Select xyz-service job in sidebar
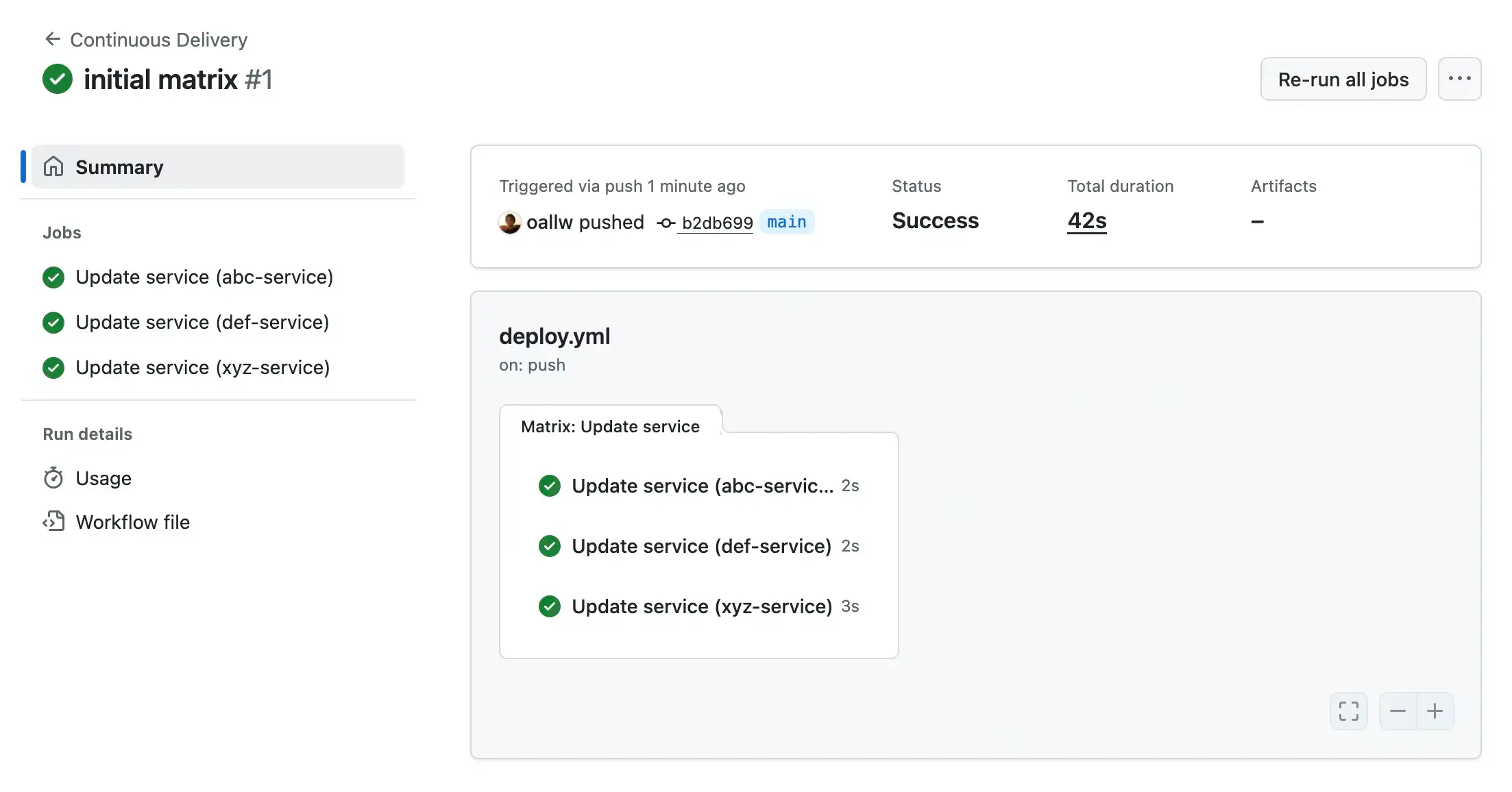The width and height of the screenshot is (1512, 792). pyautogui.click(x=202, y=367)
